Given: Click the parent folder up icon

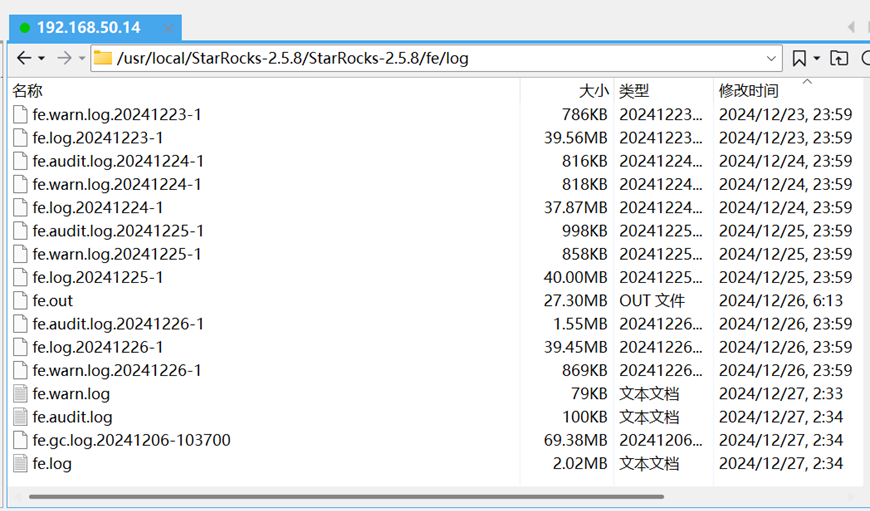Looking at the screenshot, I should [839, 58].
